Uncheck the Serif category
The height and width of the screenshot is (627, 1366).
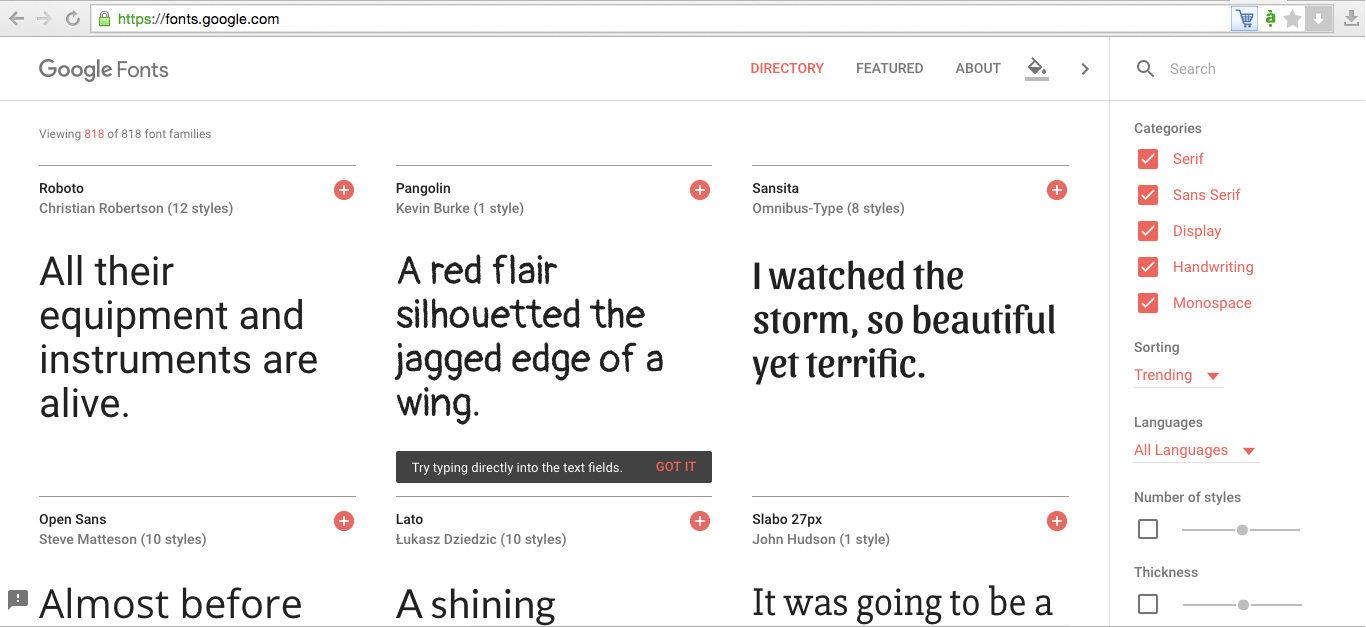click(1148, 159)
